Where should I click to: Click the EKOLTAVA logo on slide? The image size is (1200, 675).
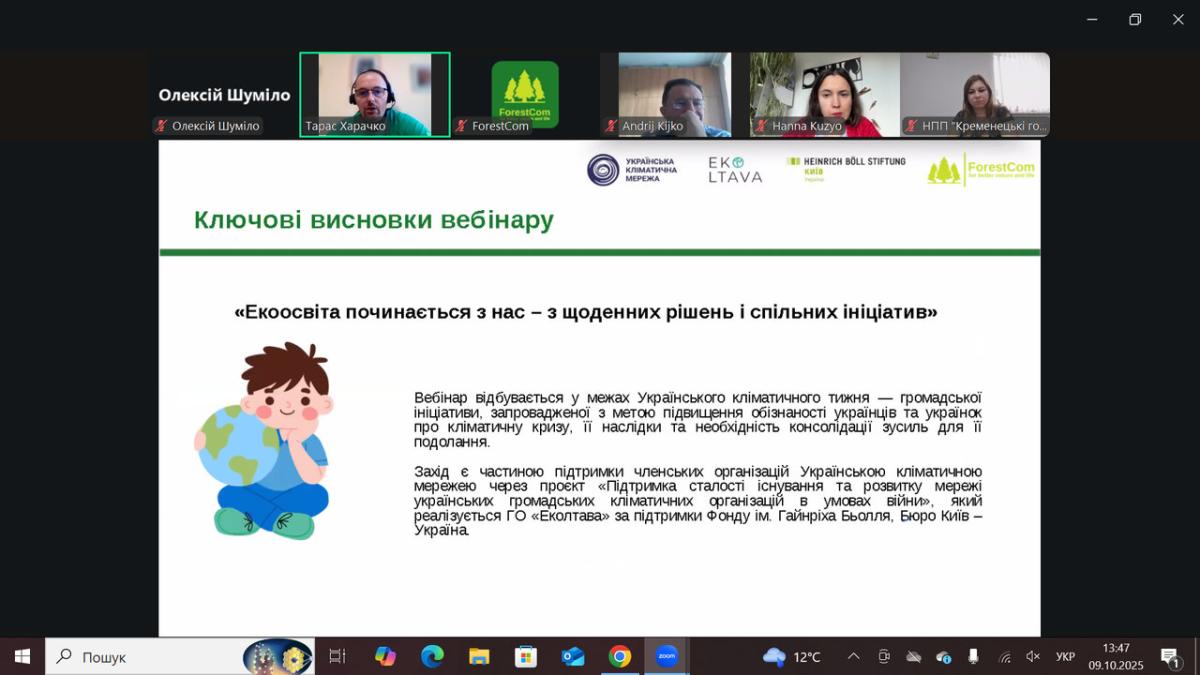click(x=735, y=170)
